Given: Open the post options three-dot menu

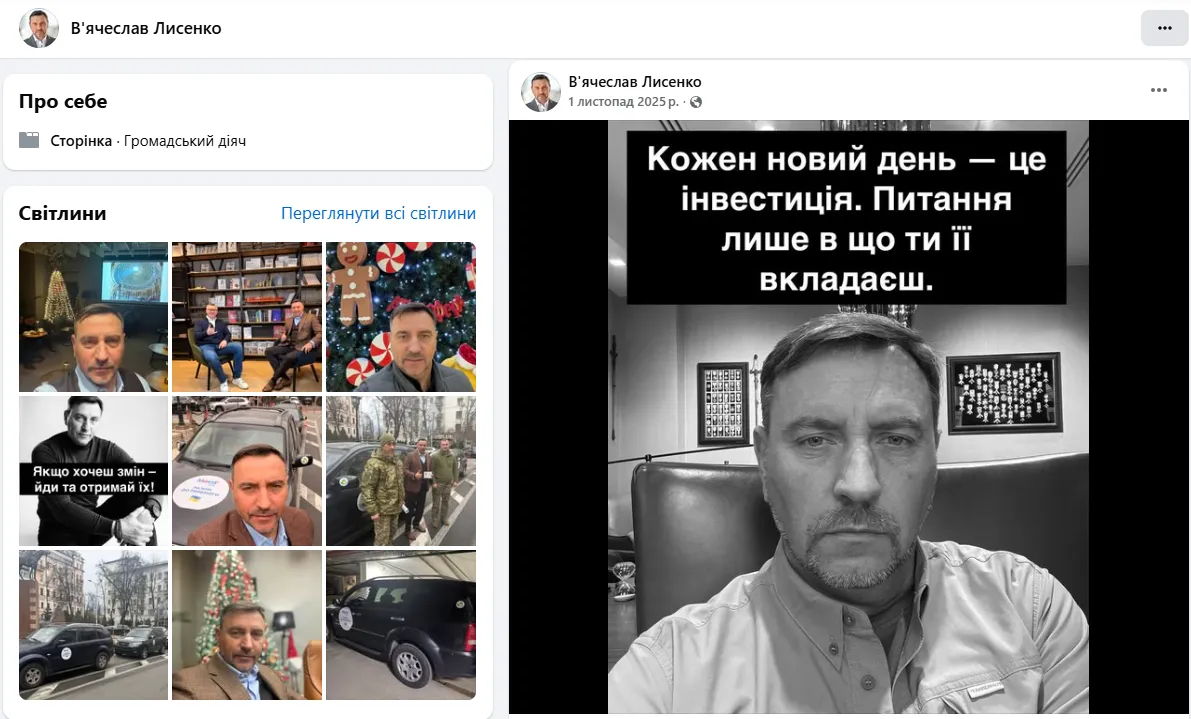Looking at the screenshot, I should pyautogui.click(x=1158, y=90).
